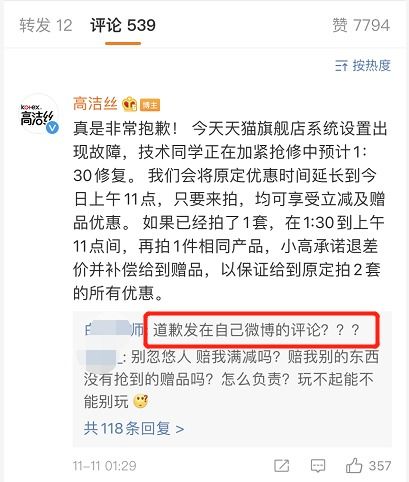Click the 11-11 01:29 timestamp

click(105, 466)
